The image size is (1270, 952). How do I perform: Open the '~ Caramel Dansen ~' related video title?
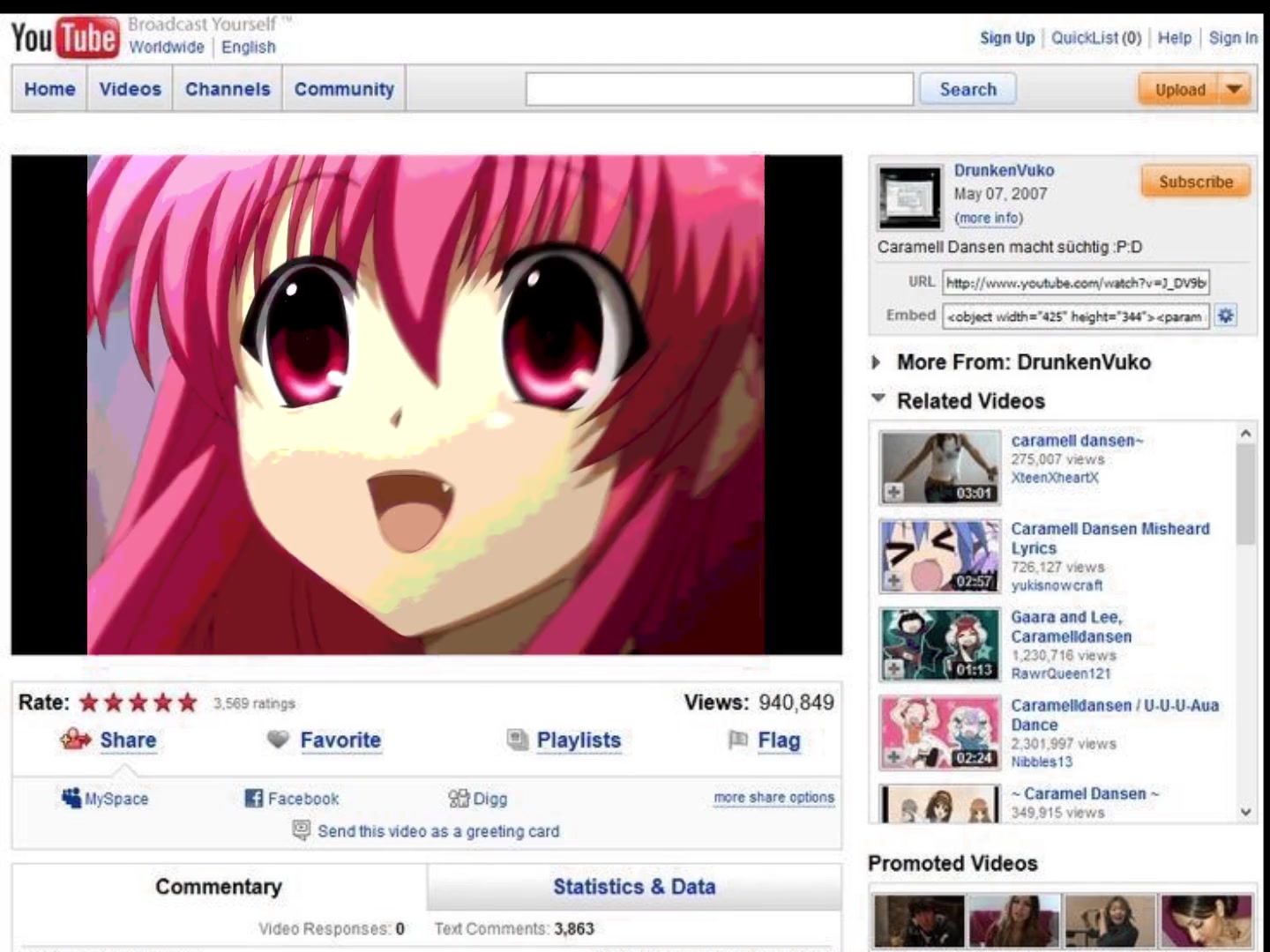click(x=1085, y=793)
